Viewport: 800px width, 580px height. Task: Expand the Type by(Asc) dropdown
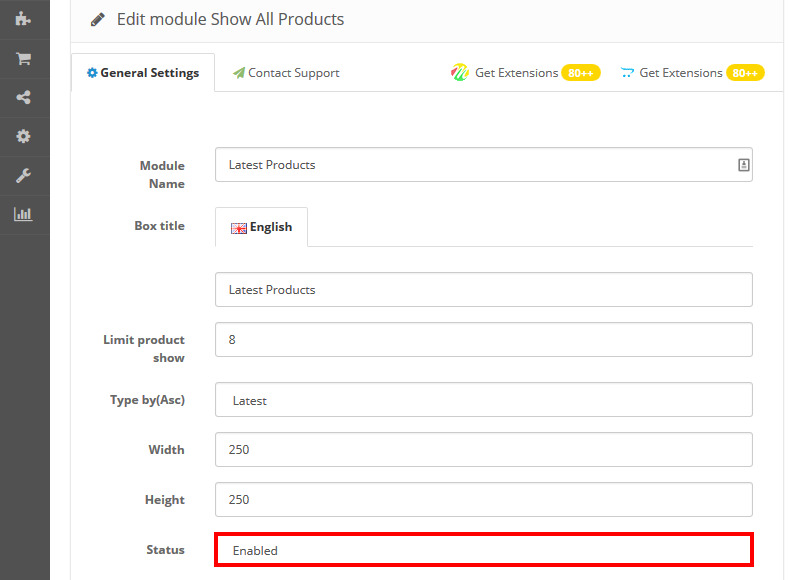tap(483, 400)
